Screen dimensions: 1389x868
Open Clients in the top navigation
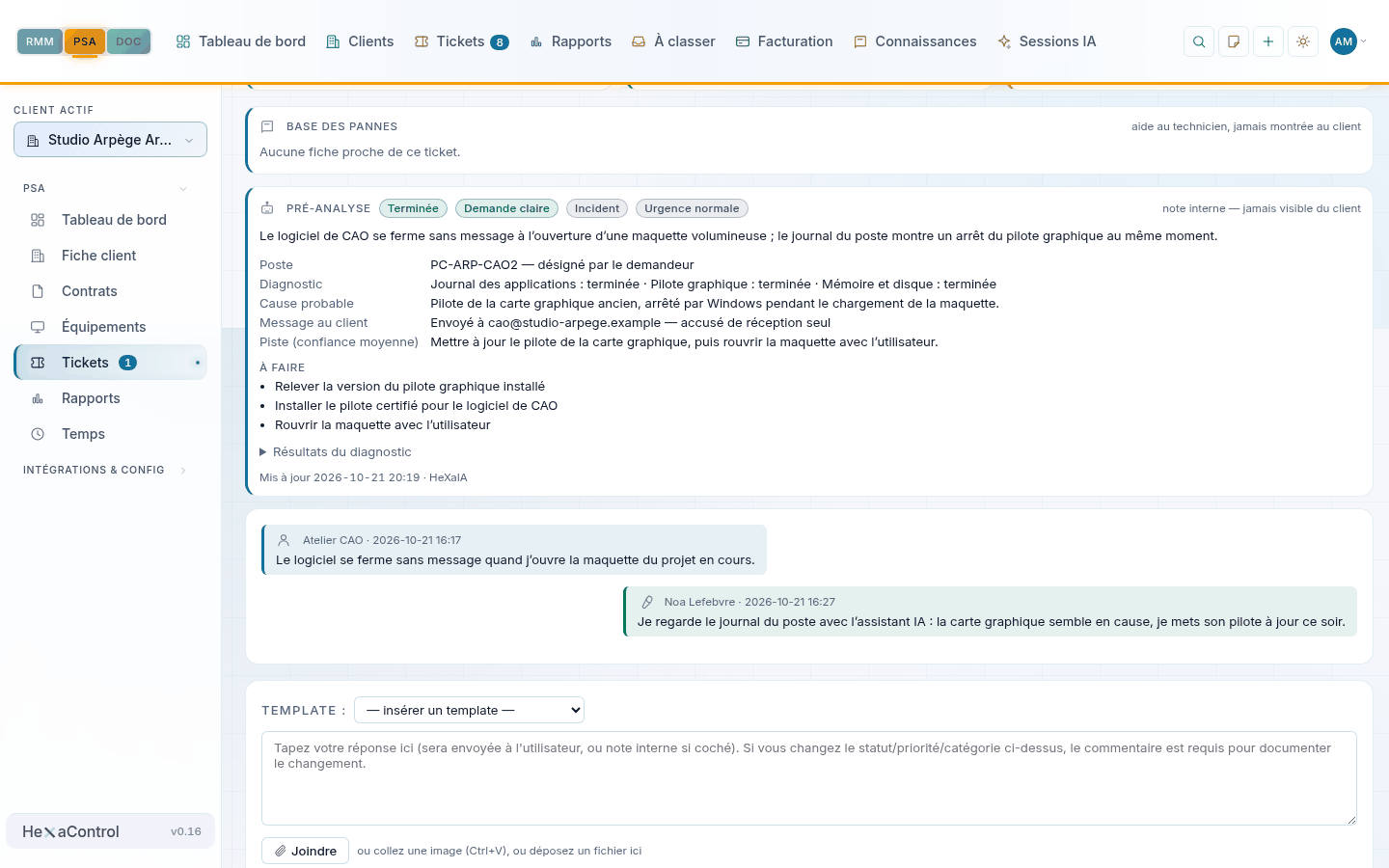[x=360, y=41]
